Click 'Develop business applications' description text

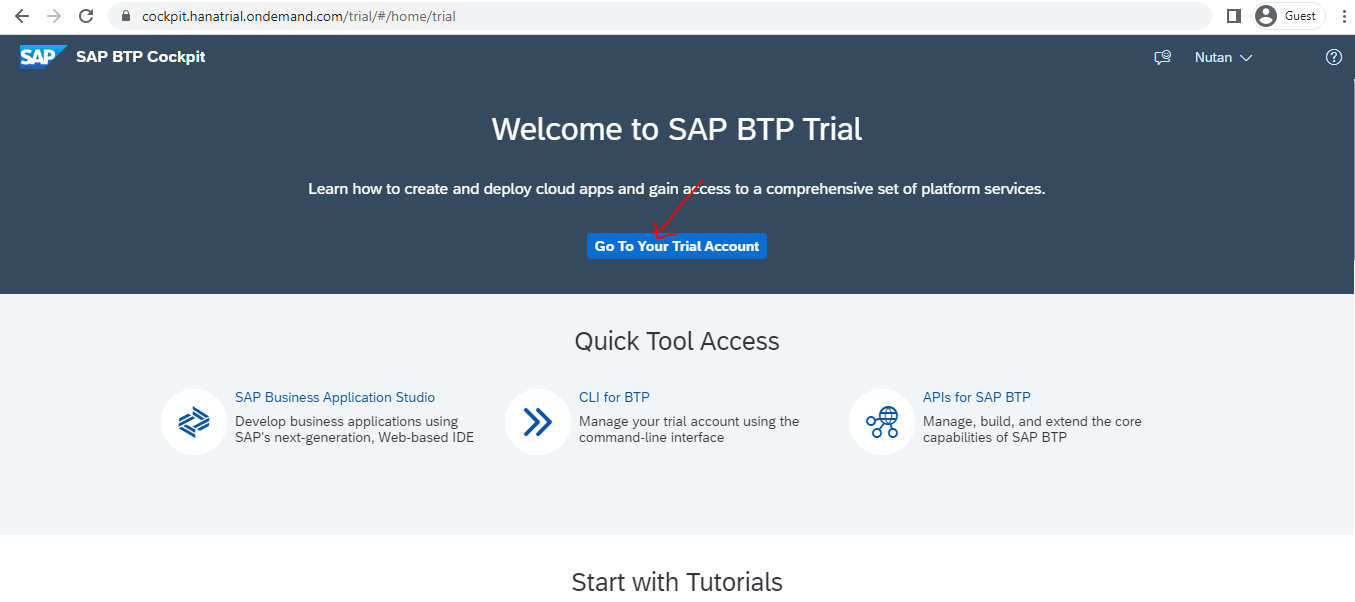pyautogui.click(x=355, y=429)
